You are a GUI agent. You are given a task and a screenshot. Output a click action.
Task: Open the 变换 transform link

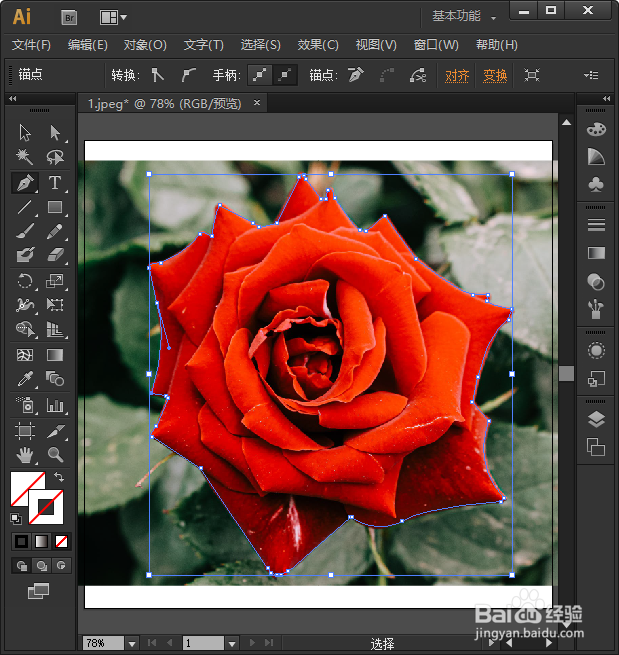click(x=495, y=76)
